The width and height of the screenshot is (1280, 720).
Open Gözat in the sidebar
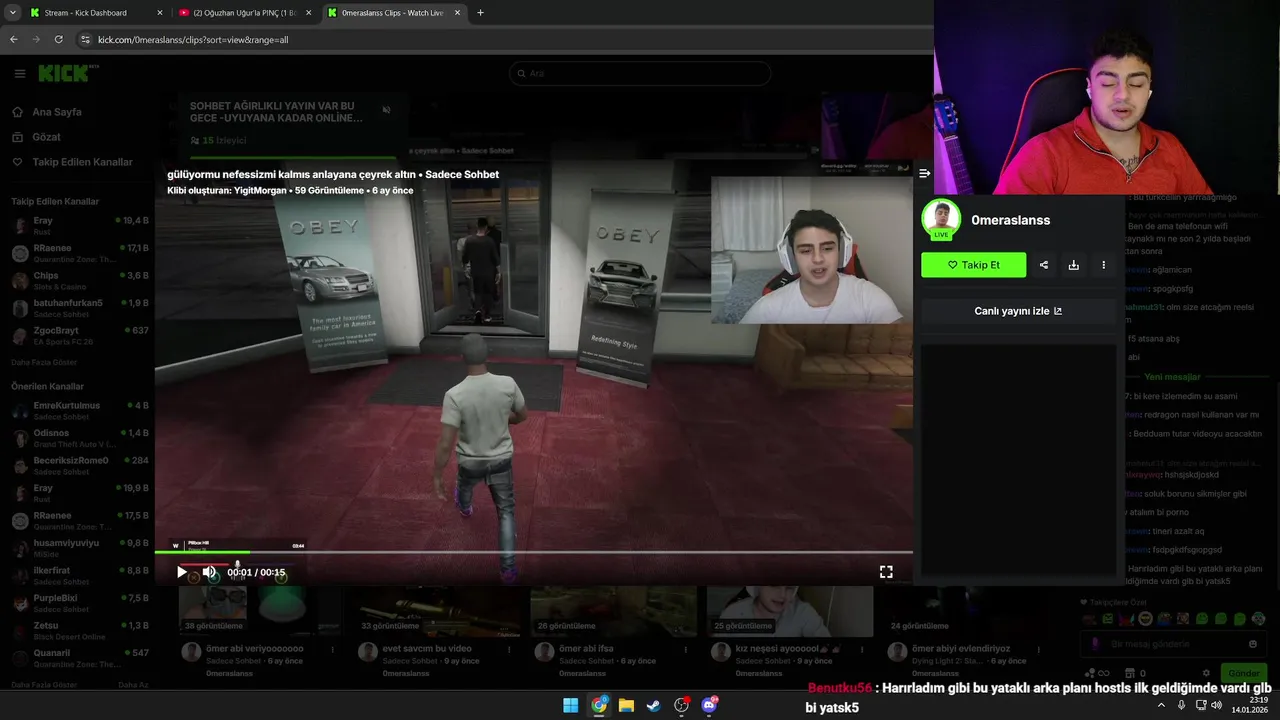pos(46,137)
